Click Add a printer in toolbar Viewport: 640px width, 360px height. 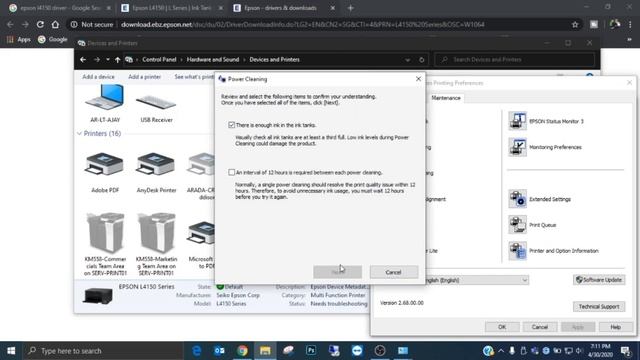(144, 77)
